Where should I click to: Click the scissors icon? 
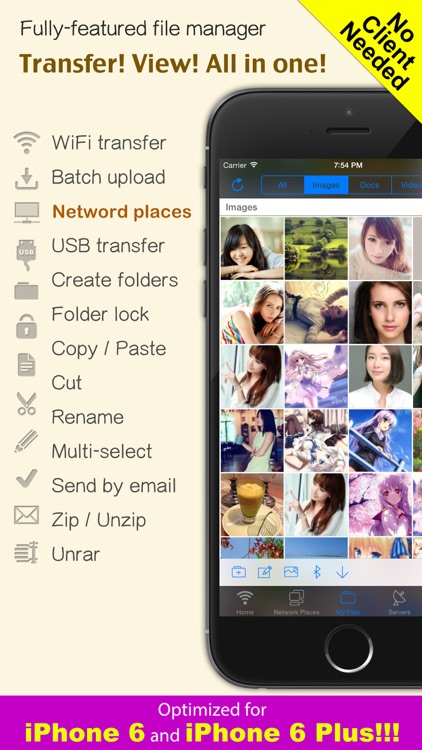pos(26,403)
